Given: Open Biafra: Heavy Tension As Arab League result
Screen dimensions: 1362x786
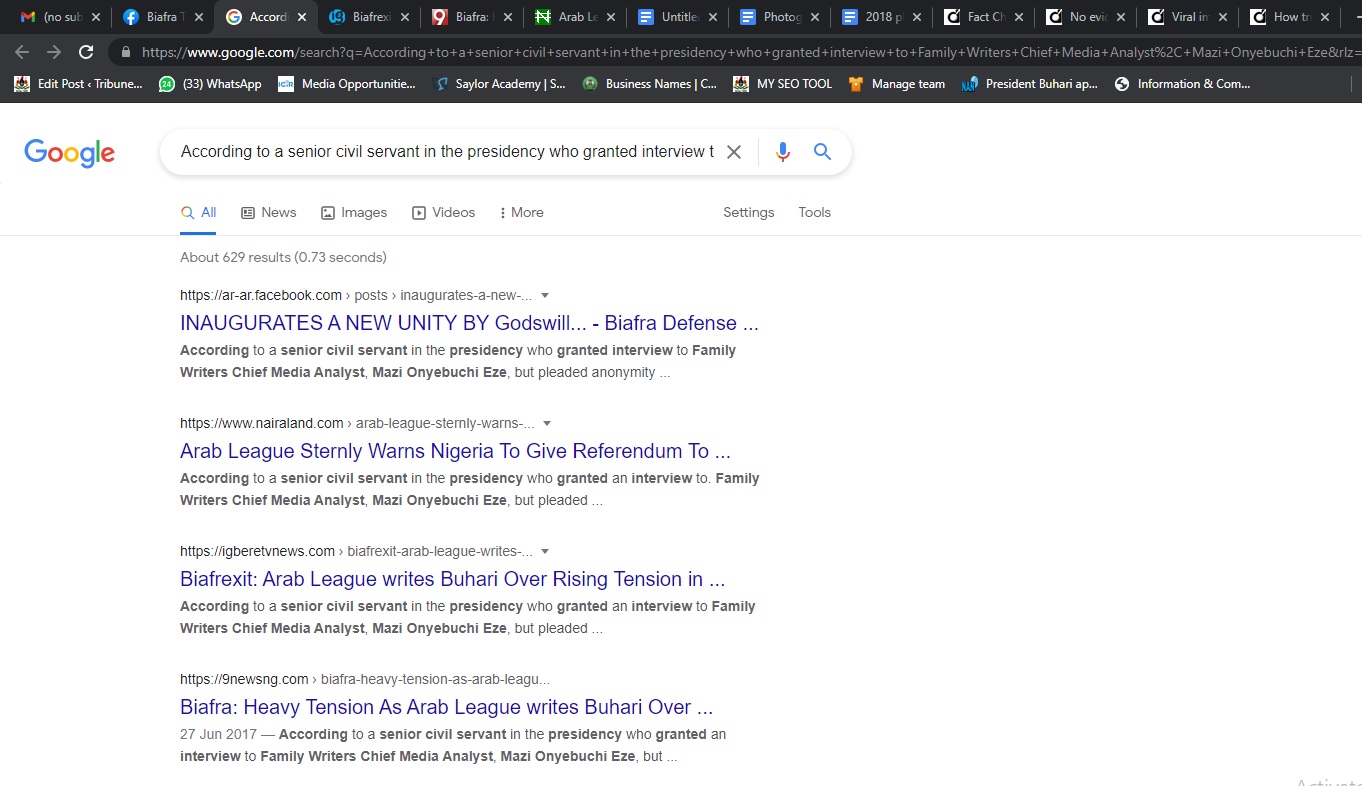Looking at the screenshot, I should (446, 707).
